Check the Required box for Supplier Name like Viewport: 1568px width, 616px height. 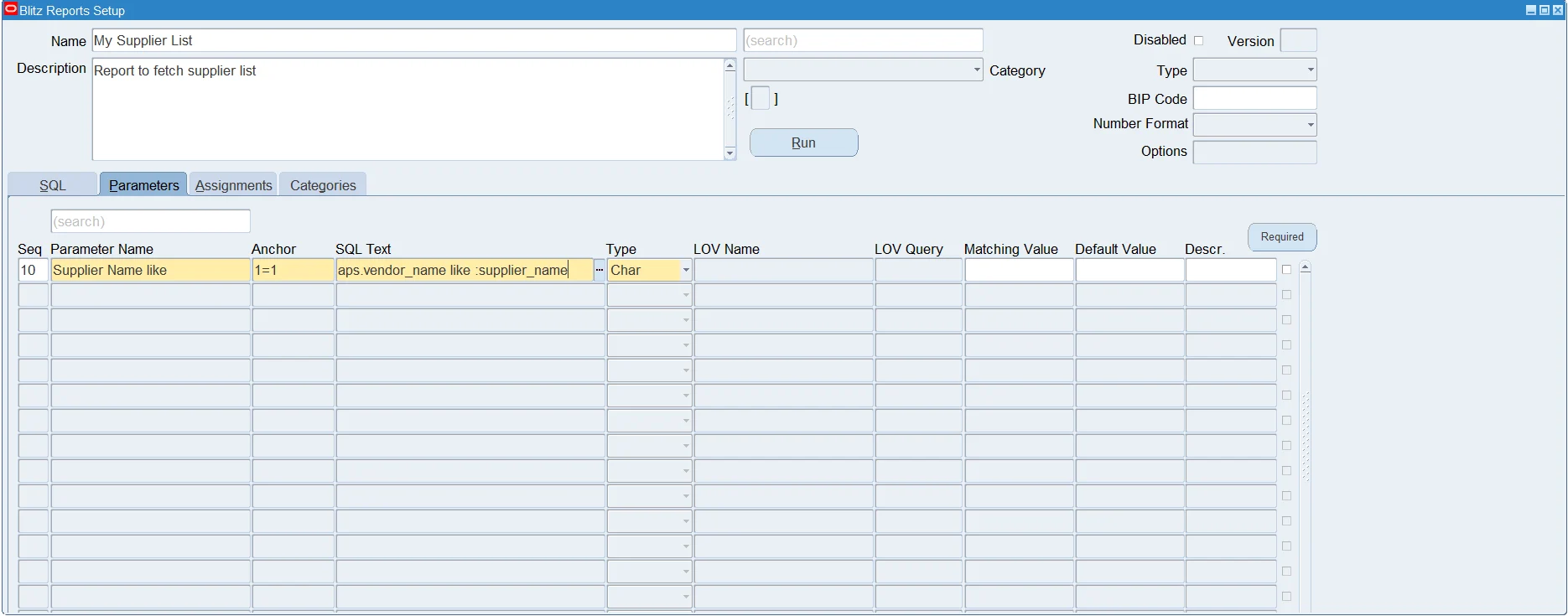point(1286,270)
